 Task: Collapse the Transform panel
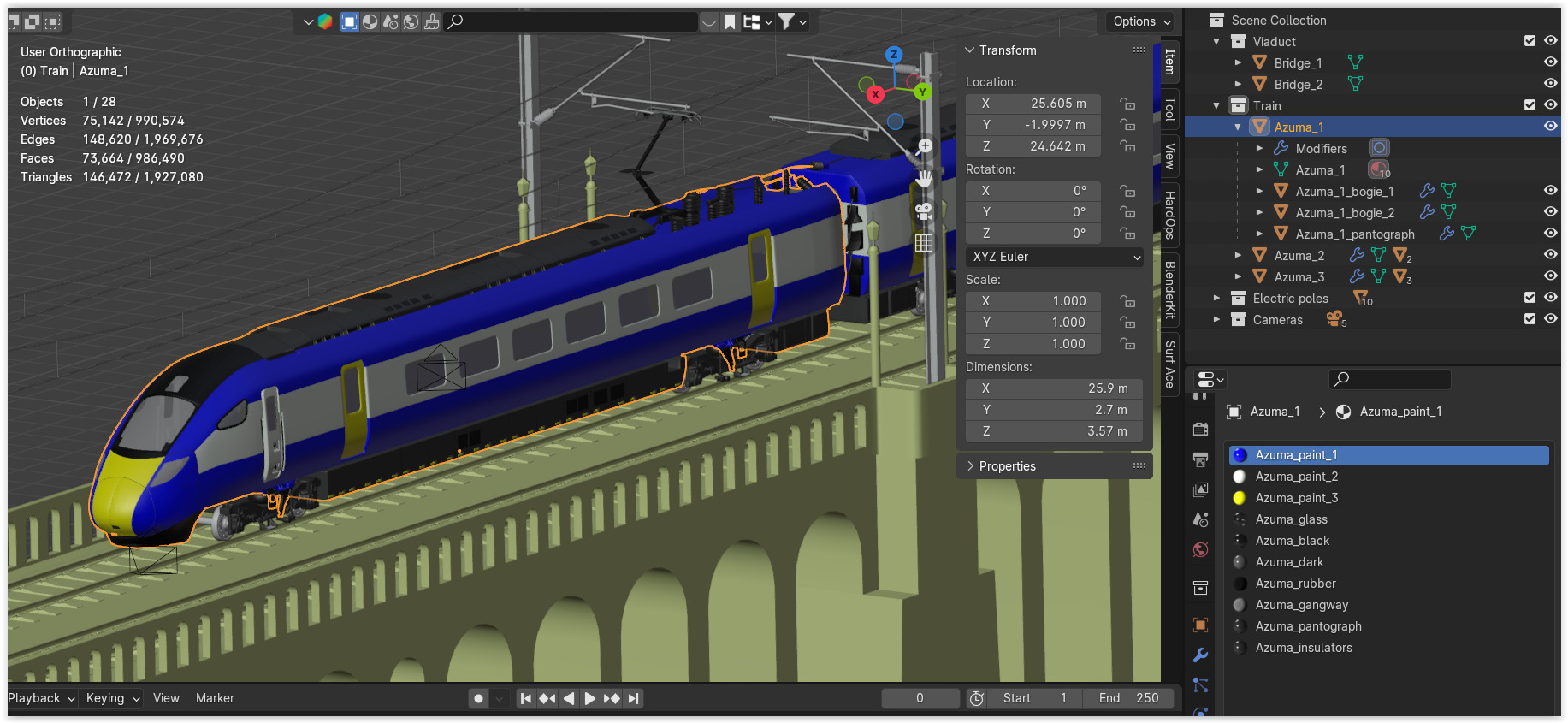[x=970, y=50]
